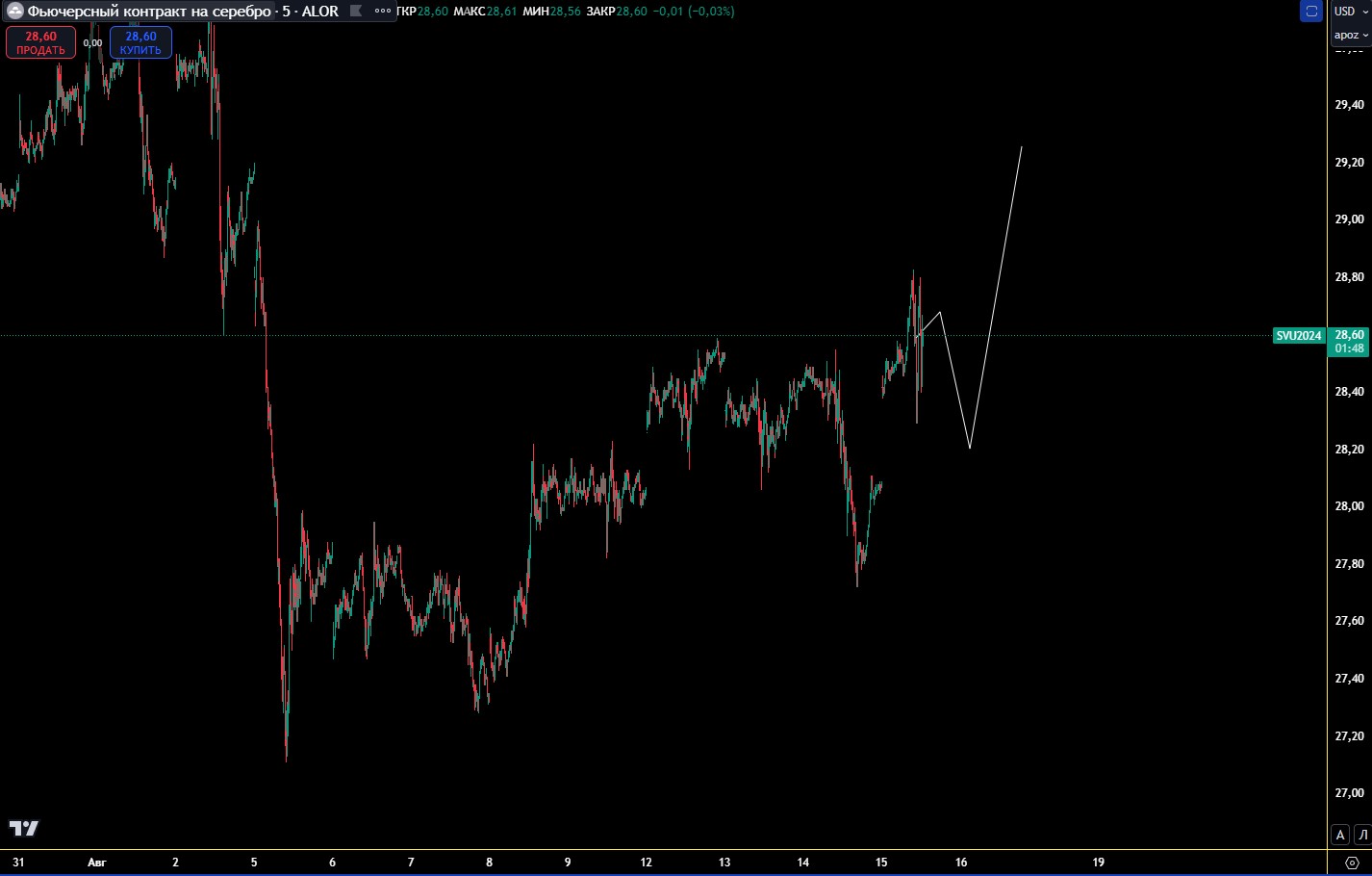
Task: Expand the apoz unit dropdown
Action: click(1350, 35)
